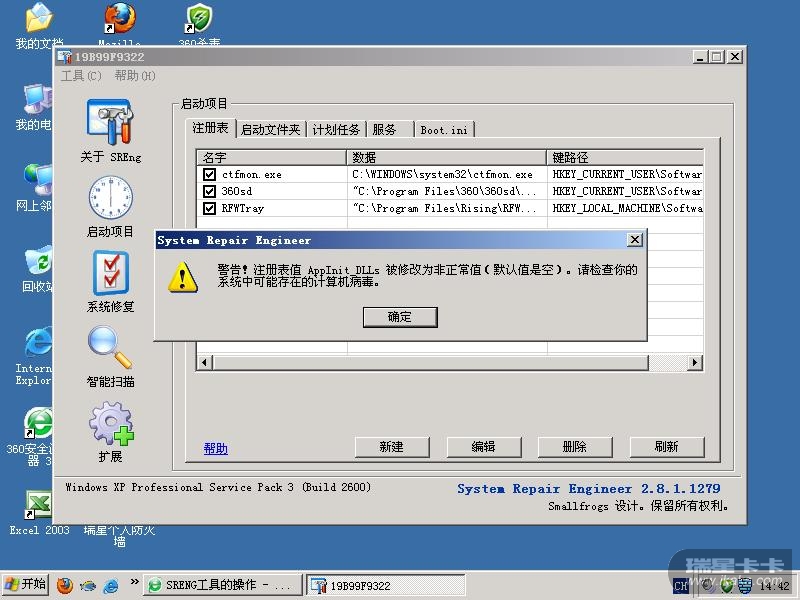The height and width of the screenshot is (600, 800).
Task: Click the 删除 button
Action: 575,447
